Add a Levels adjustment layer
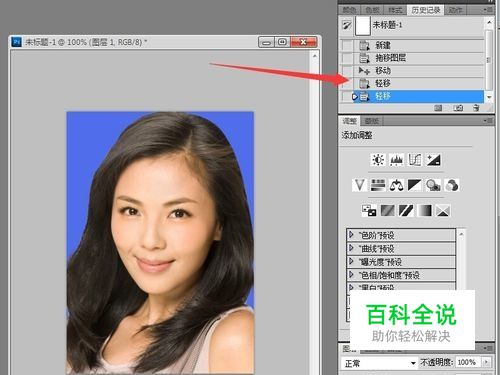This screenshot has height=375, width=500. coord(396,160)
